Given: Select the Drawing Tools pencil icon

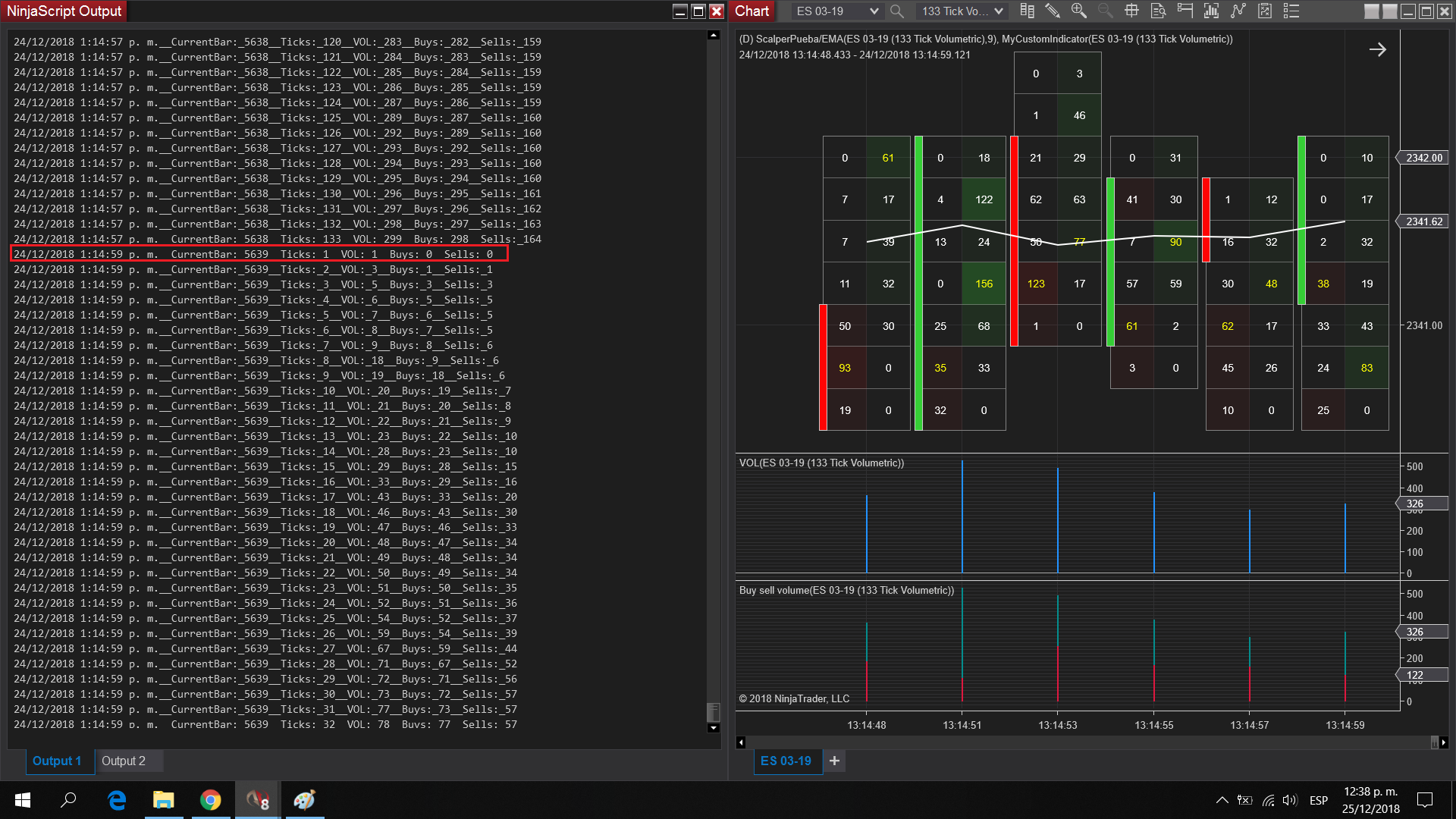Looking at the screenshot, I should click(x=1053, y=11).
